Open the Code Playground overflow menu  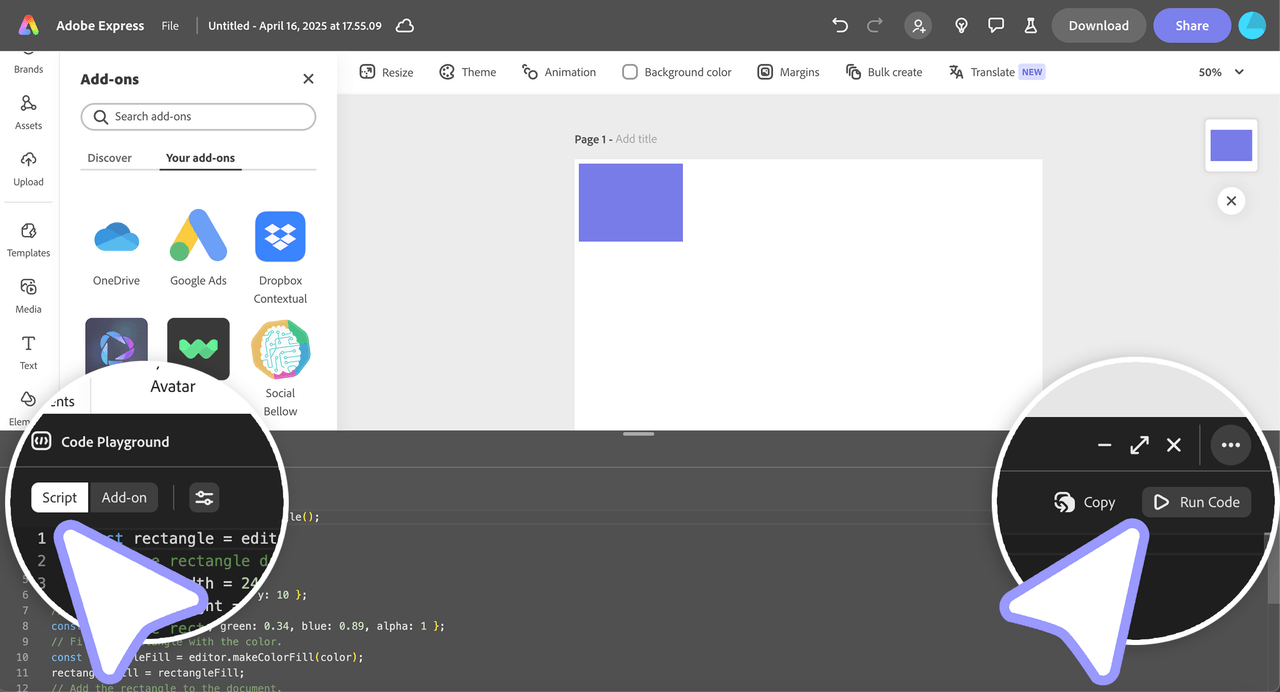[1230, 444]
